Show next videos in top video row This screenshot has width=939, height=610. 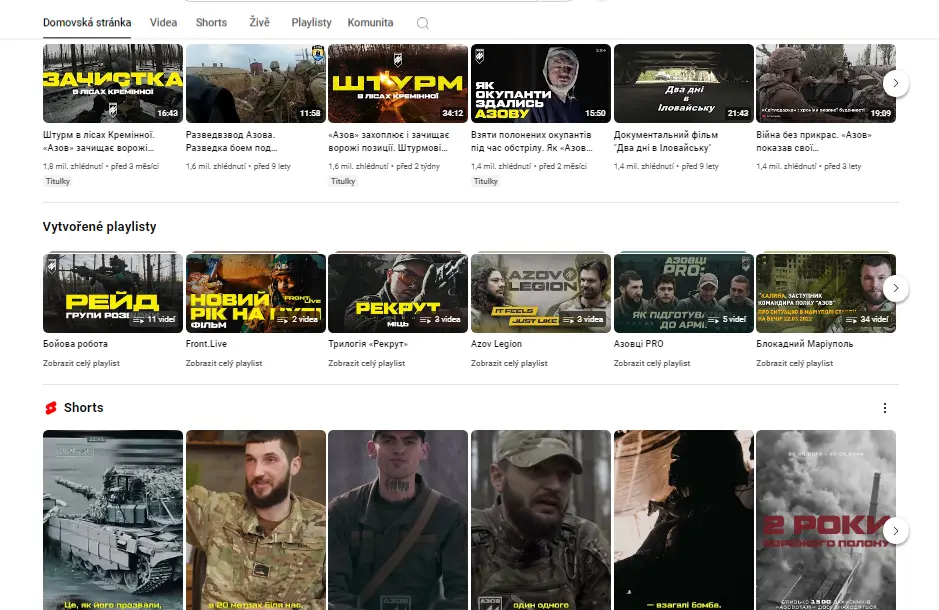click(895, 83)
